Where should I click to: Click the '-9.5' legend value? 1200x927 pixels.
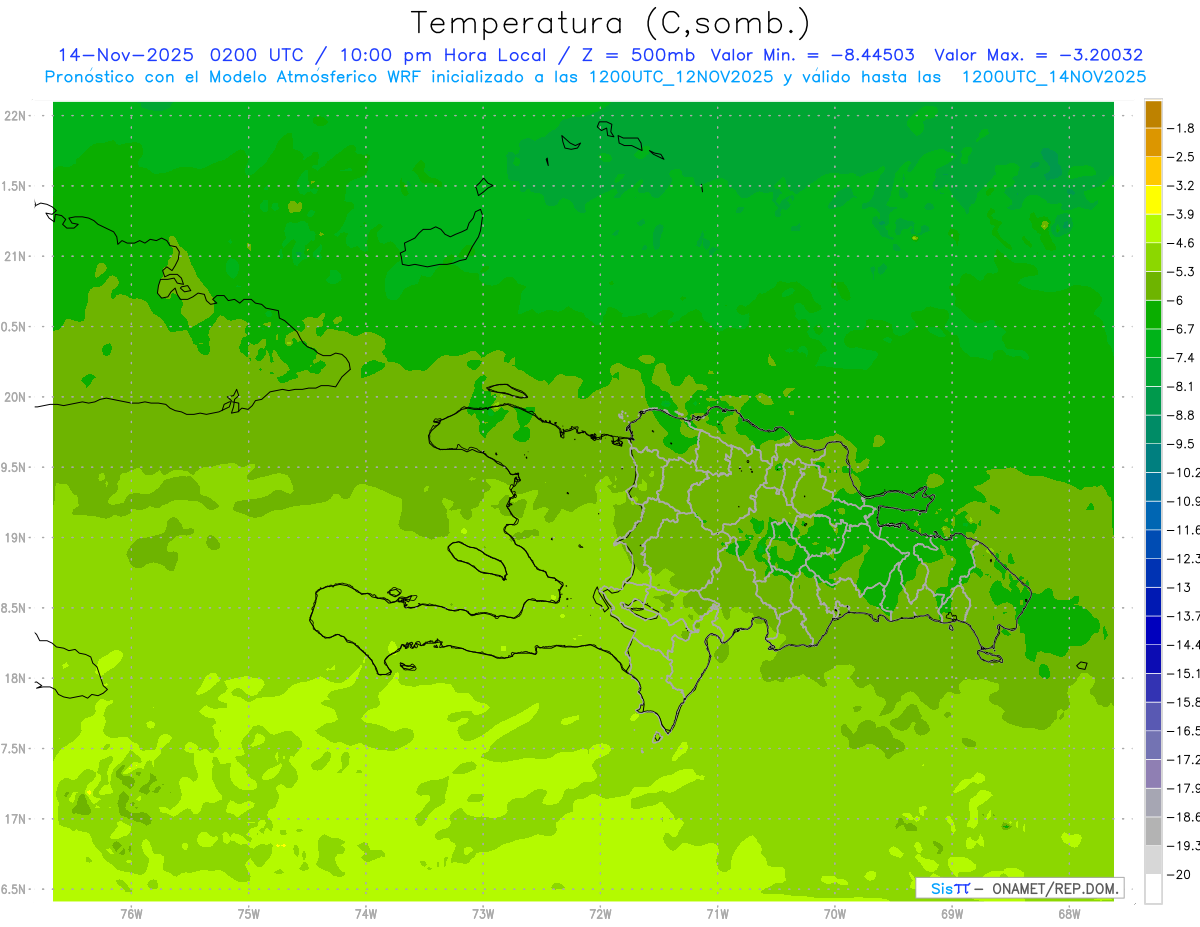coord(1182,444)
